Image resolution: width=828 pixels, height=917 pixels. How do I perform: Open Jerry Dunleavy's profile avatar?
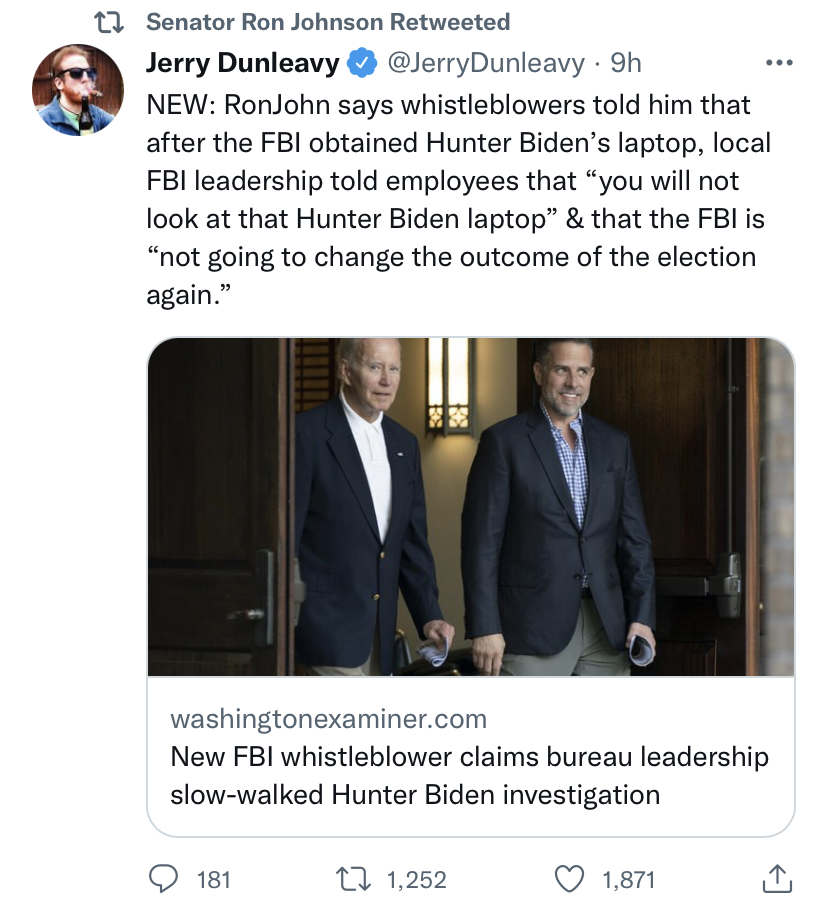click(x=78, y=90)
